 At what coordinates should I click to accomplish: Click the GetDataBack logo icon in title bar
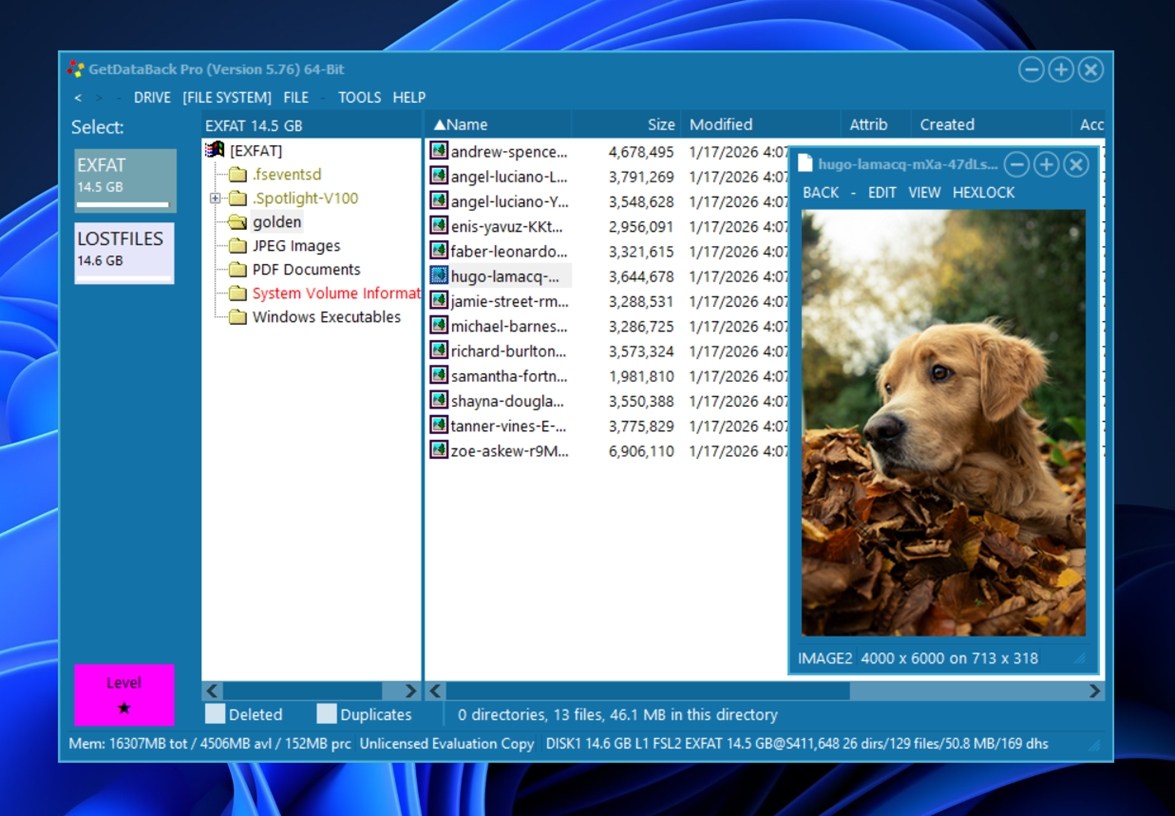click(75, 69)
